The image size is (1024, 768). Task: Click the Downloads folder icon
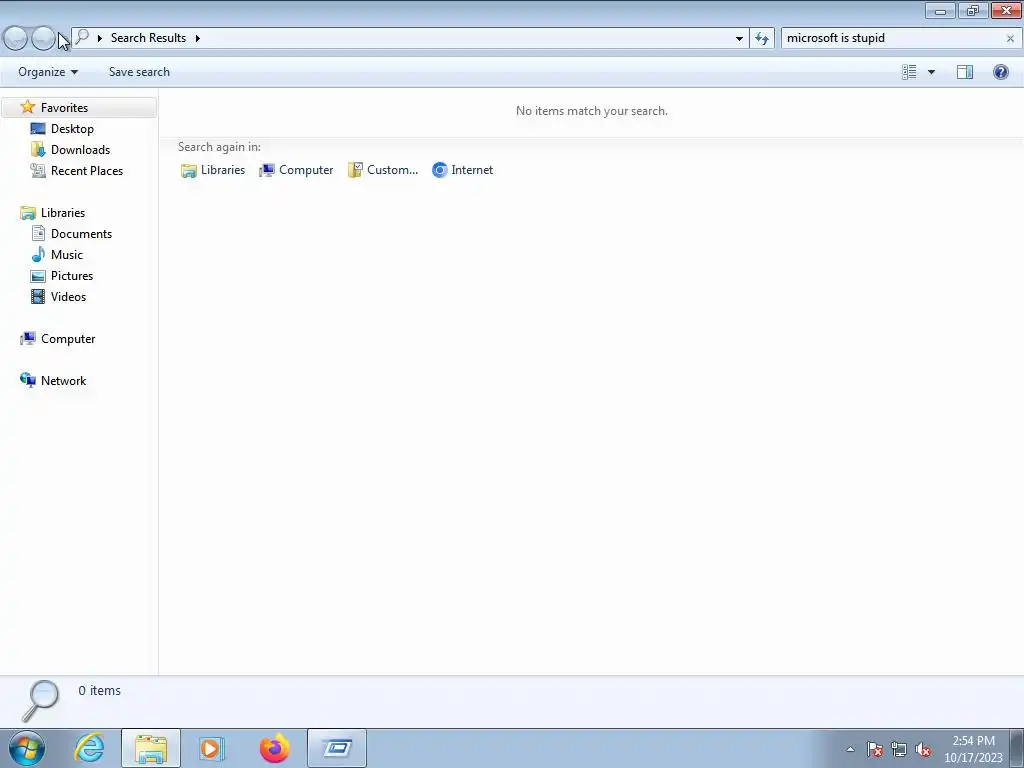coord(38,150)
